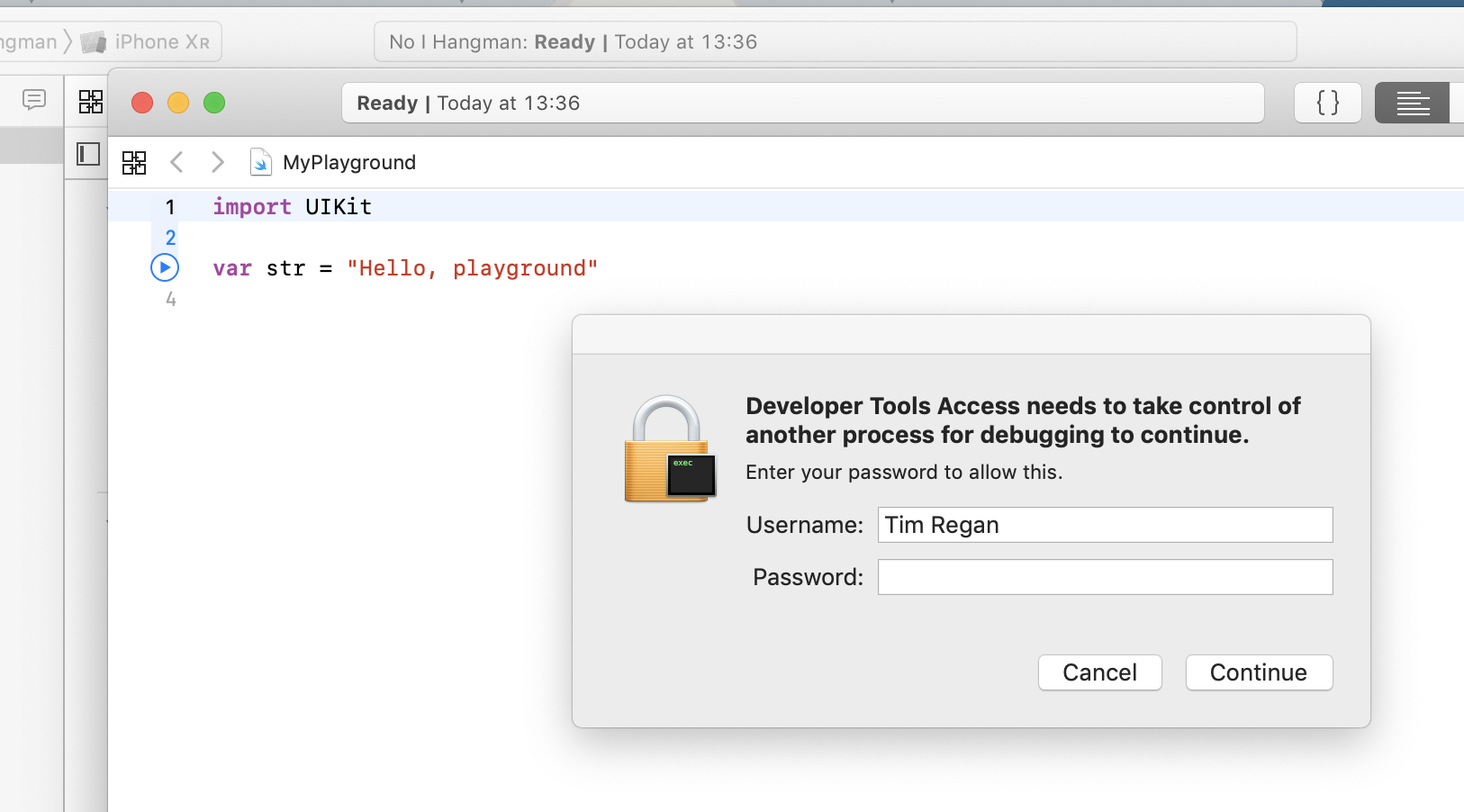
Task: Click the code snippets braces icon in toolbar
Action: 1327,103
